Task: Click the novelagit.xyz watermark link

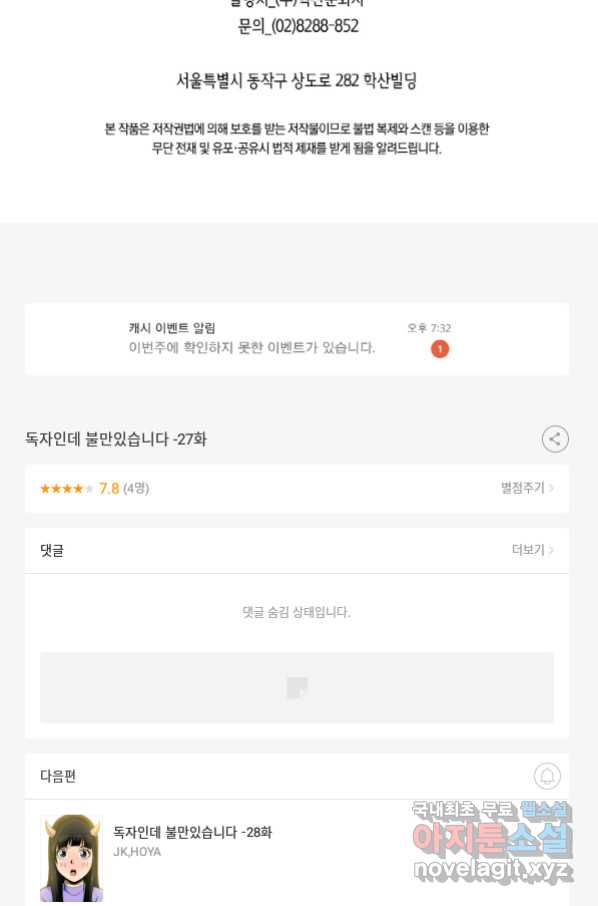Action: click(x=493, y=869)
